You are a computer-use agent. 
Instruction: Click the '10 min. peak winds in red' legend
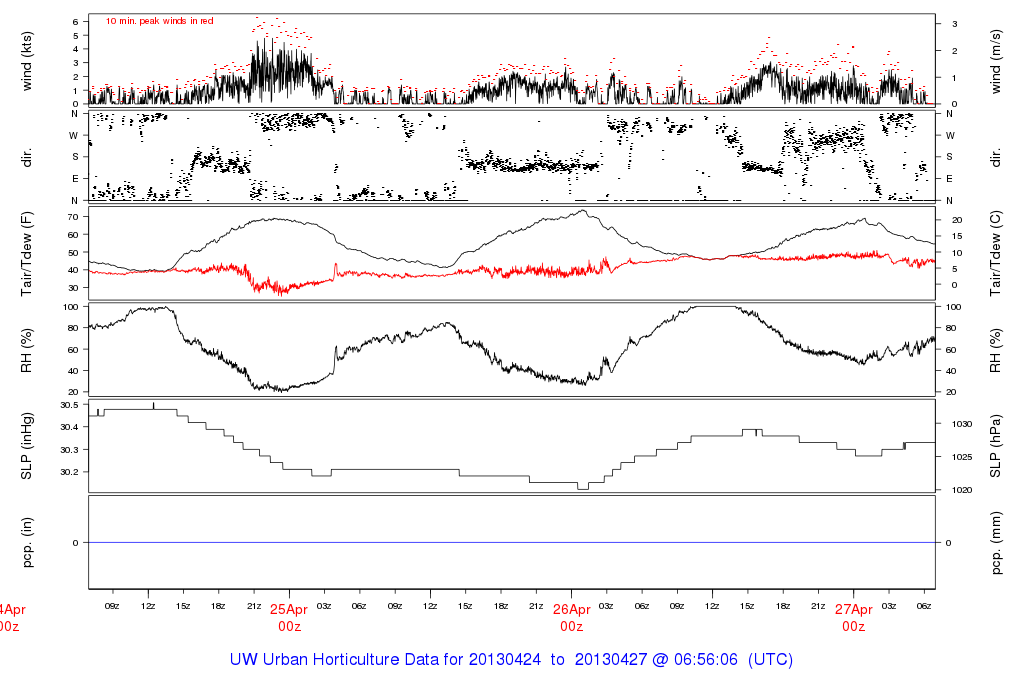click(x=159, y=21)
